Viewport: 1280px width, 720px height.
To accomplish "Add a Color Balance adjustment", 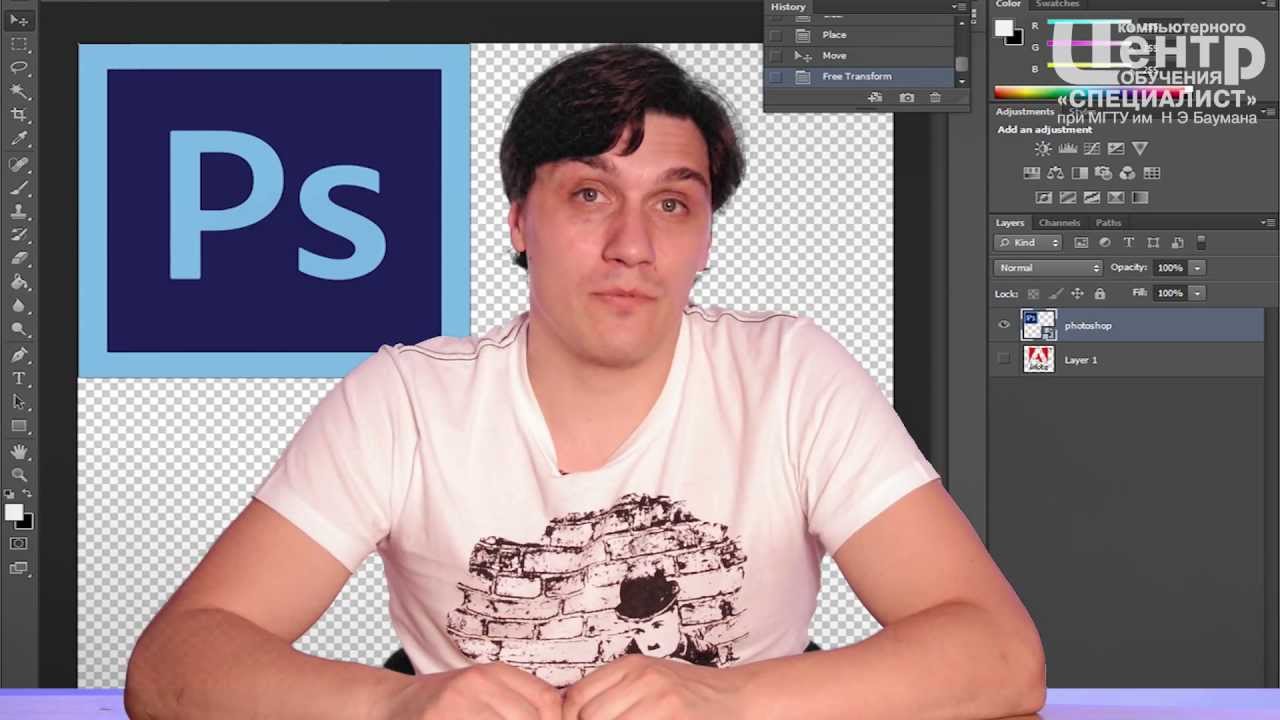I will (1055, 173).
